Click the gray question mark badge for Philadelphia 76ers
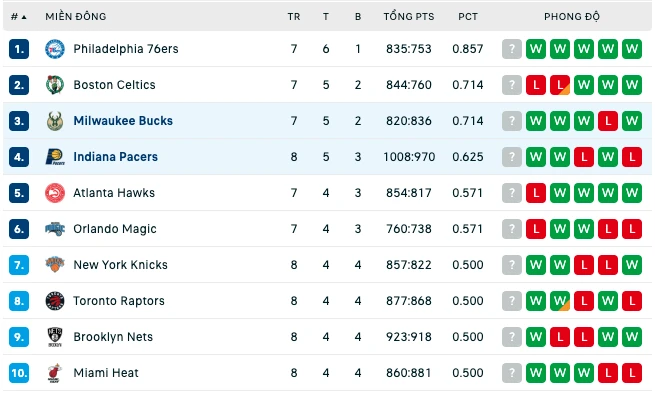 512,49
